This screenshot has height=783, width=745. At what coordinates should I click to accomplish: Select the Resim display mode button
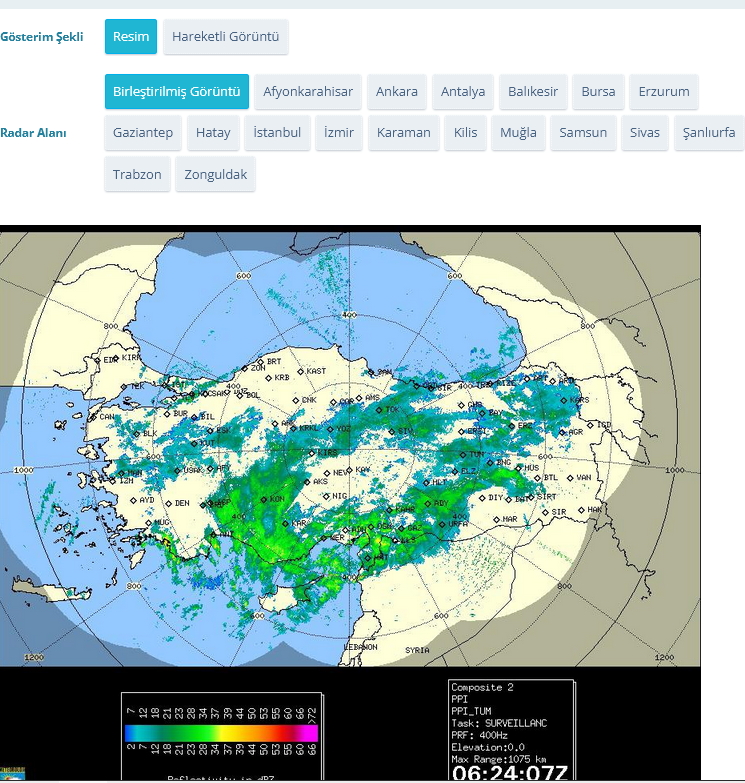pos(131,36)
